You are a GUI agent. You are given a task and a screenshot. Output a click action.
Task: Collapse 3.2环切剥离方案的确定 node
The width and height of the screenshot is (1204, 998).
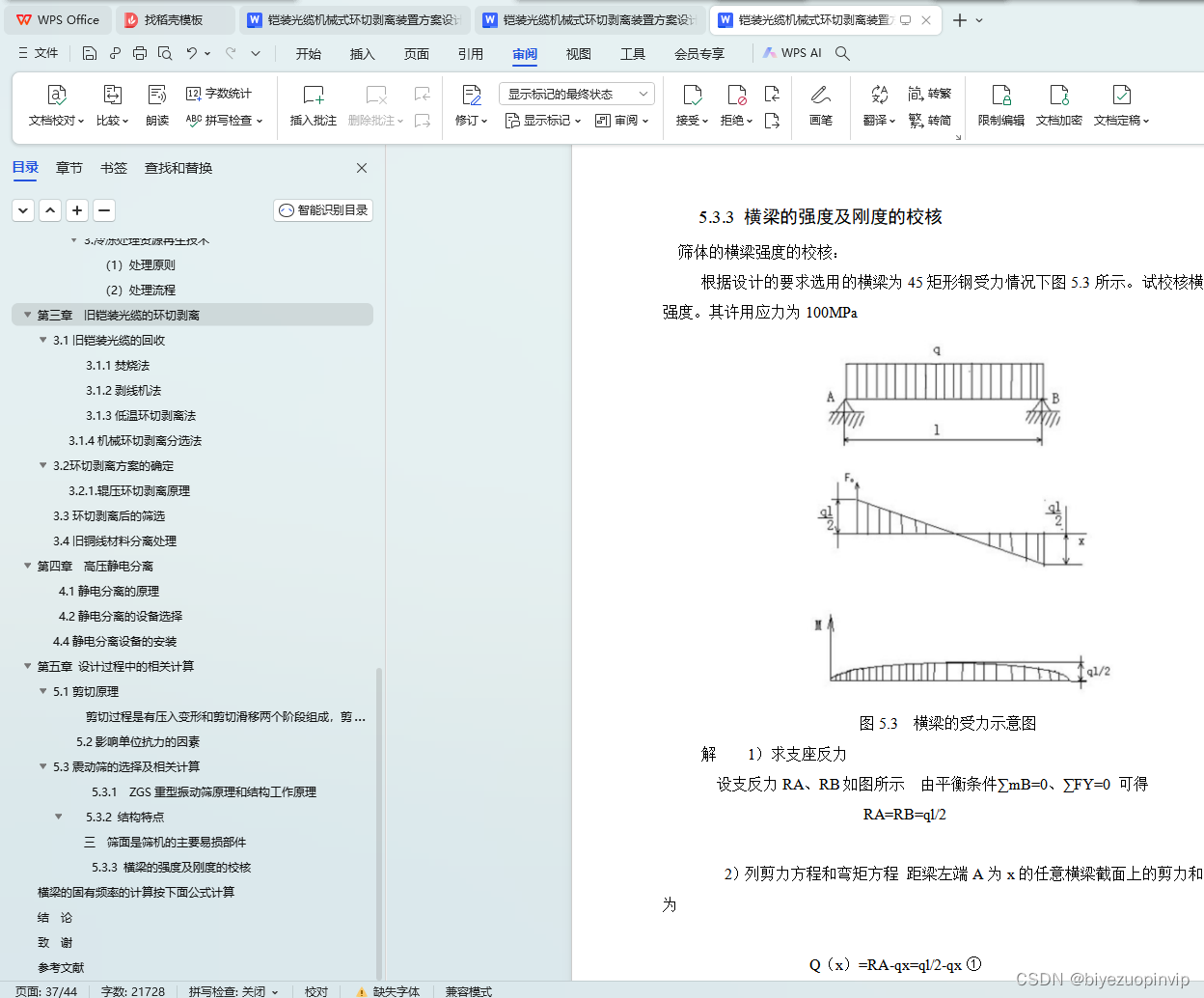pos(42,465)
